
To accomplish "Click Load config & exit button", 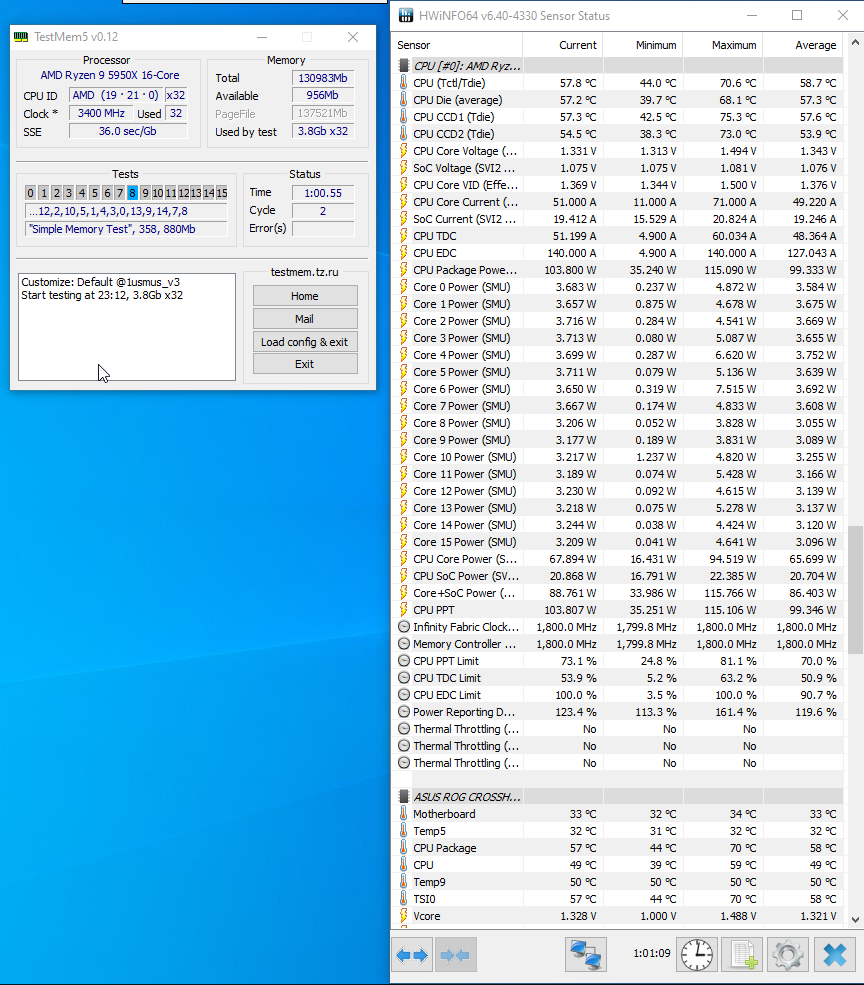I will [x=305, y=342].
